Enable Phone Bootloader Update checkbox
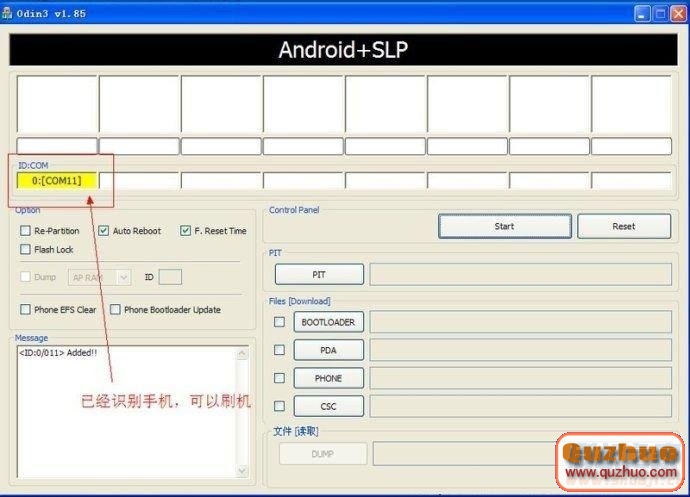Viewport: 690px width, 497px height. click(x=115, y=309)
